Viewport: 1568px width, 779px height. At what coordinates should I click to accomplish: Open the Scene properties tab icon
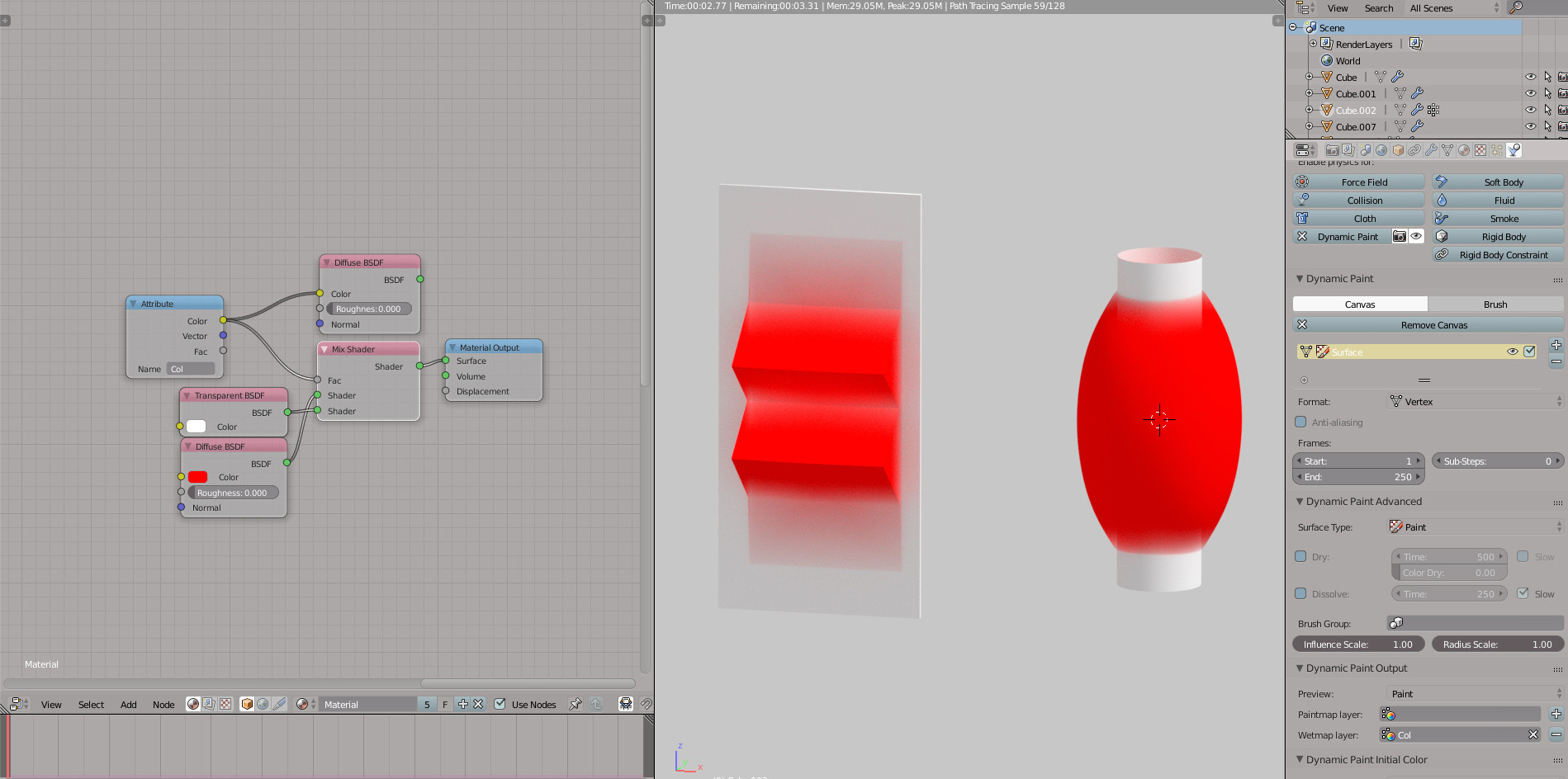(x=1365, y=150)
